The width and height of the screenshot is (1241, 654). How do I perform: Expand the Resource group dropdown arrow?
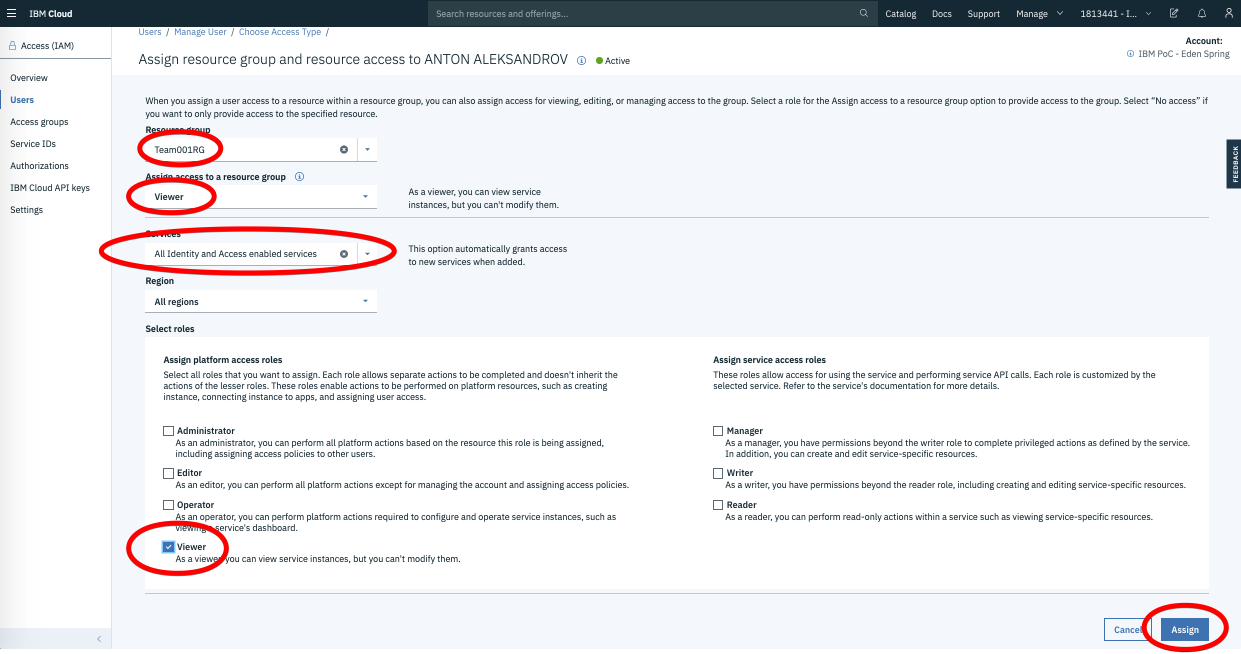tap(367, 149)
